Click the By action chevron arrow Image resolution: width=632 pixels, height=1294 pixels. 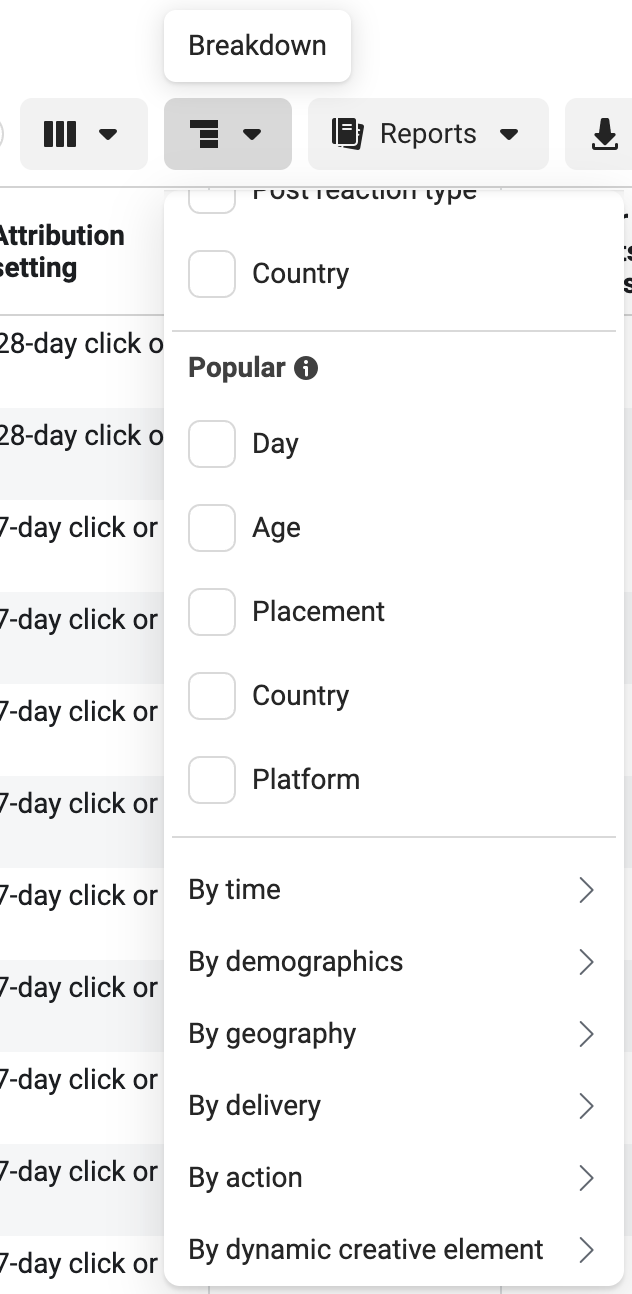(x=587, y=1178)
